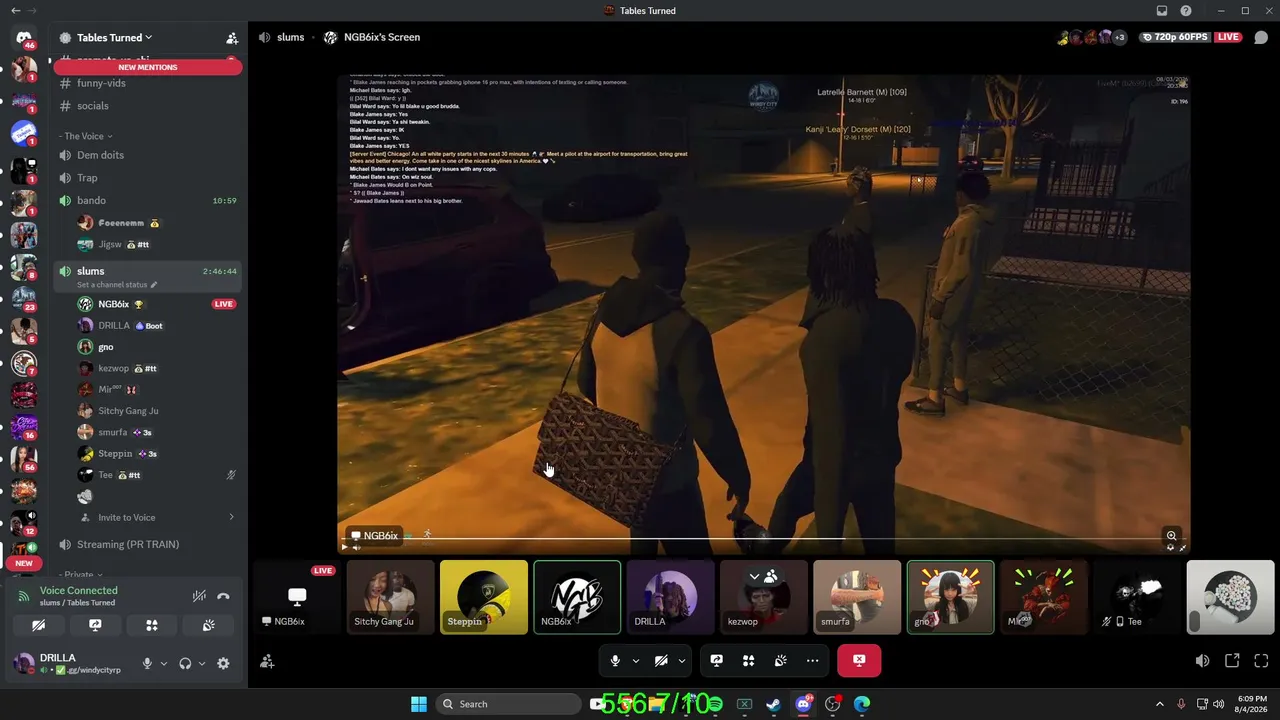Open the noise suppression icon in Voice Connected panel
The image size is (1280, 720).
(199, 596)
